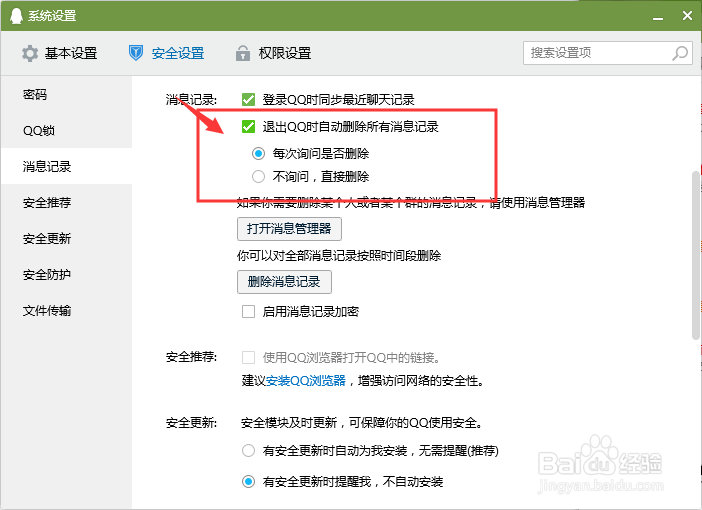Open the 权限设置 tab
This screenshot has width=702, height=510.
tap(273, 53)
